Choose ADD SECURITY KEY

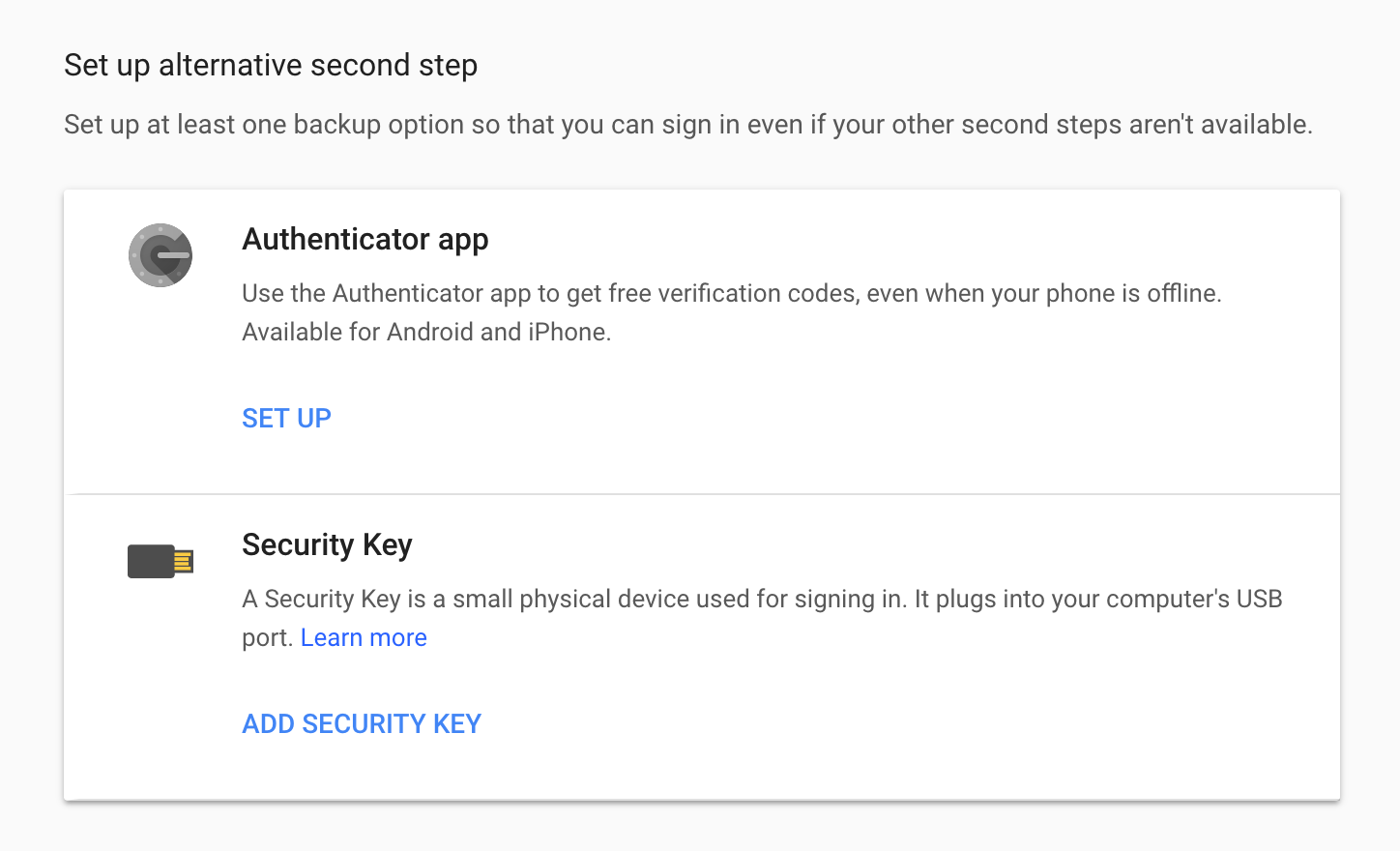pyautogui.click(x=362, y=723)
